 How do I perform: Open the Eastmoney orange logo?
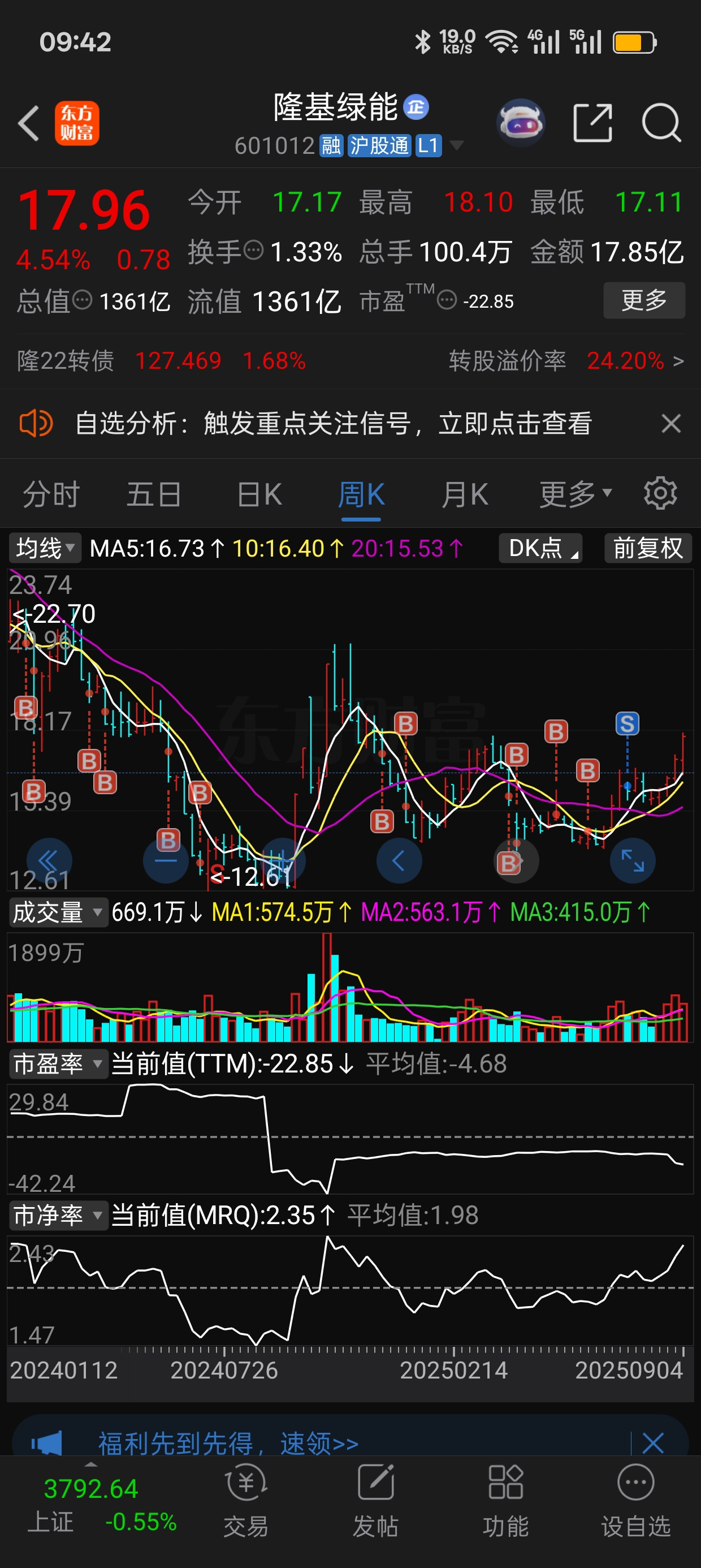(x=77, y=123)
